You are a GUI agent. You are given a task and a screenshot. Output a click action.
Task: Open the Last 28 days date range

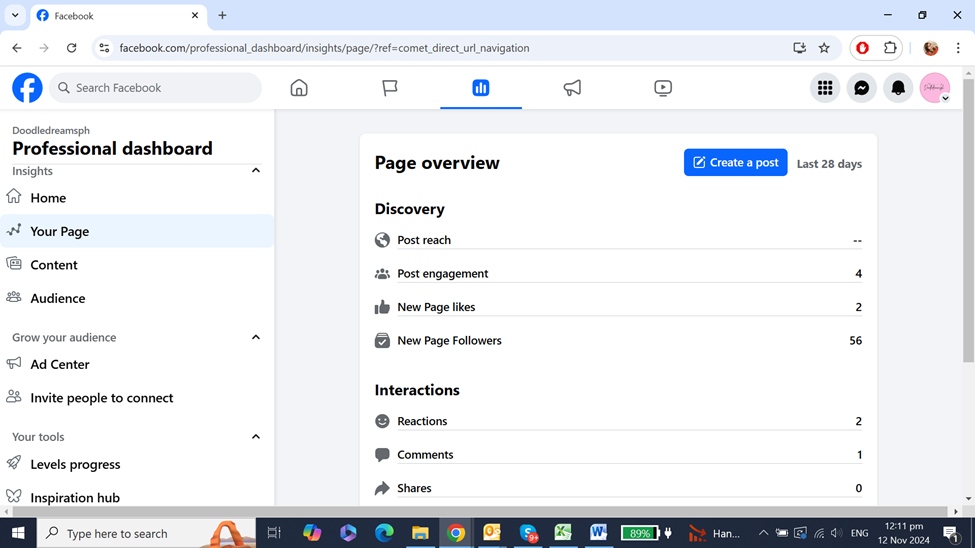tap(829, 164)
